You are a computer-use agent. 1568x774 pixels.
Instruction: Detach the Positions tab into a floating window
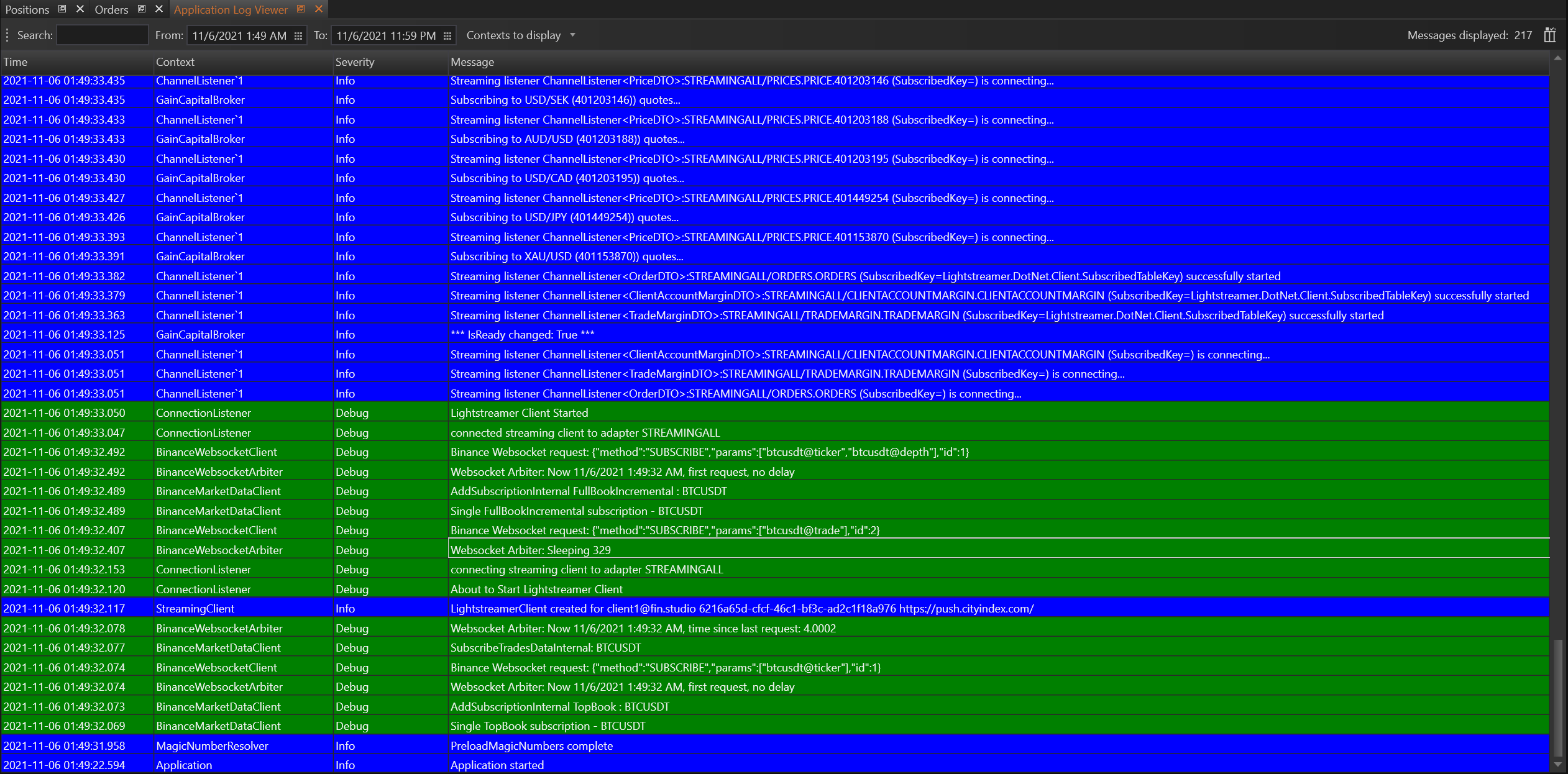click(62, 9)
